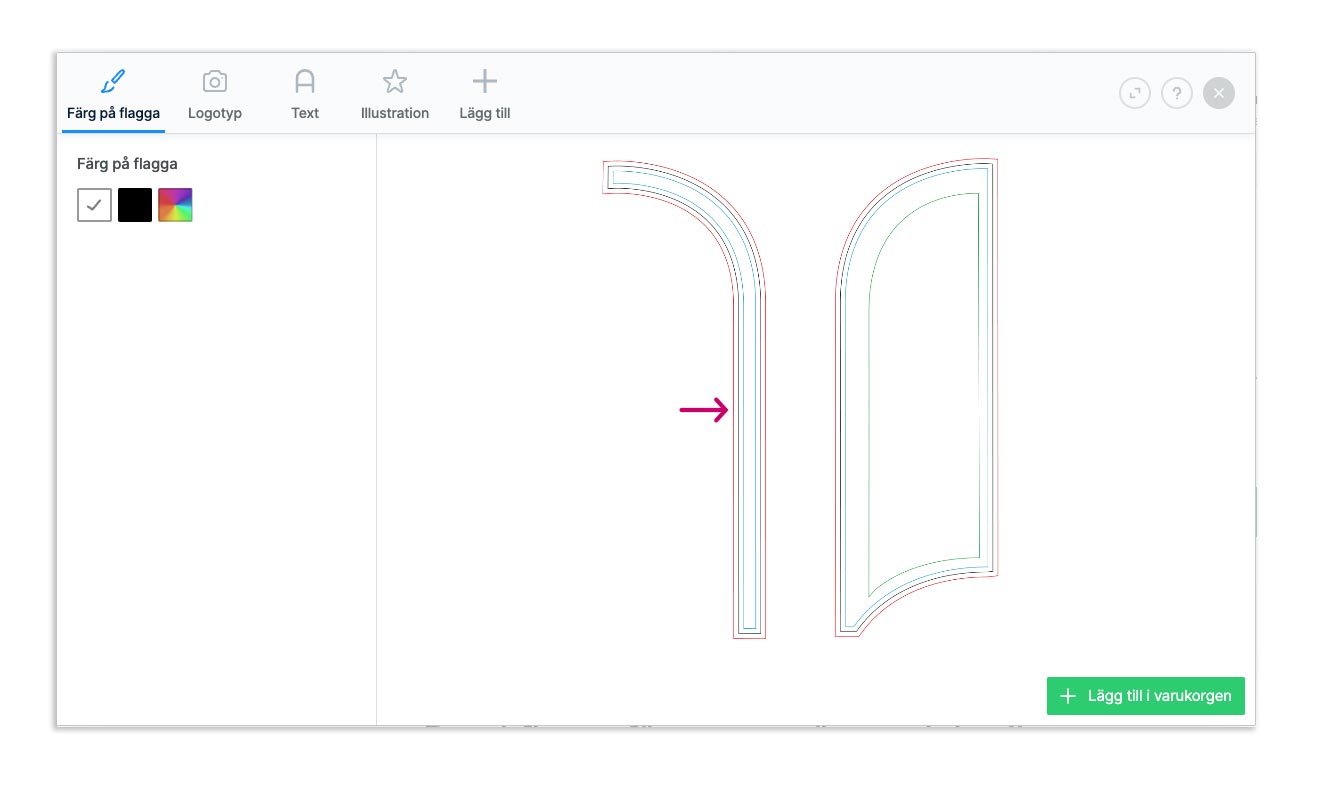Choose the black flag color swatch

135,205
